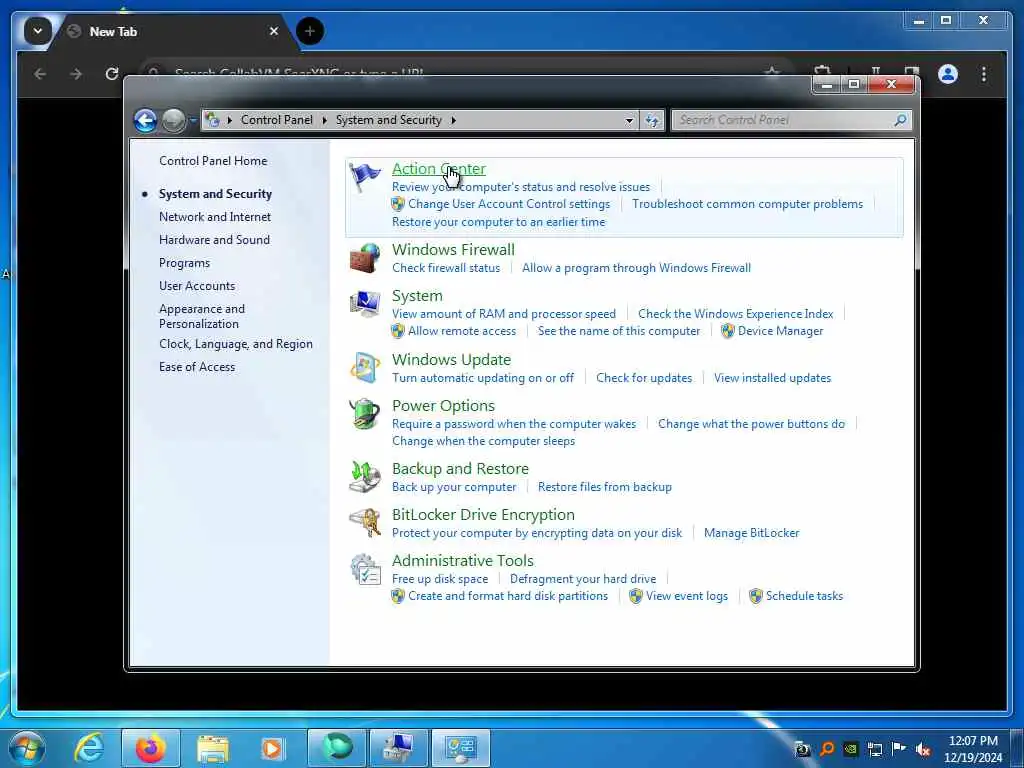Expand the System and Security breadcrumb arrow

pos(453,120)
